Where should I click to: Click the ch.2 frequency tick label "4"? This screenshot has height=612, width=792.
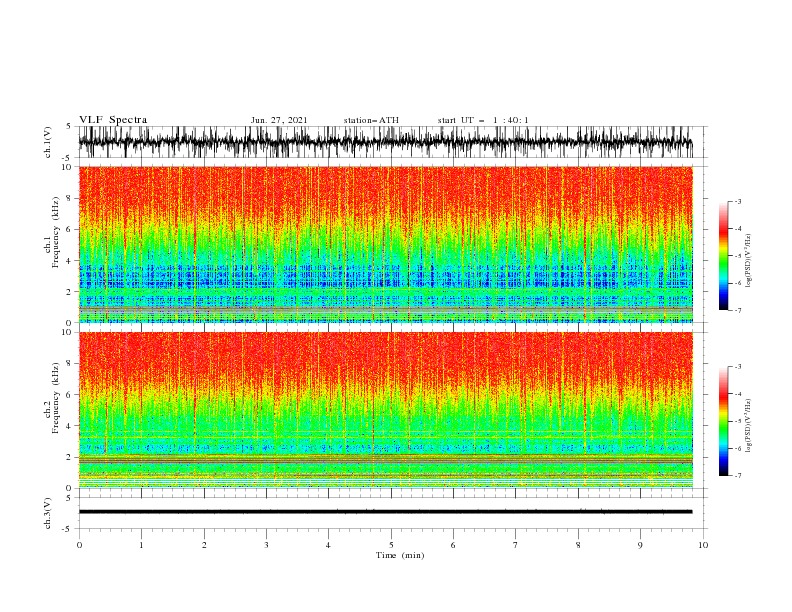(x=69, y=426)
